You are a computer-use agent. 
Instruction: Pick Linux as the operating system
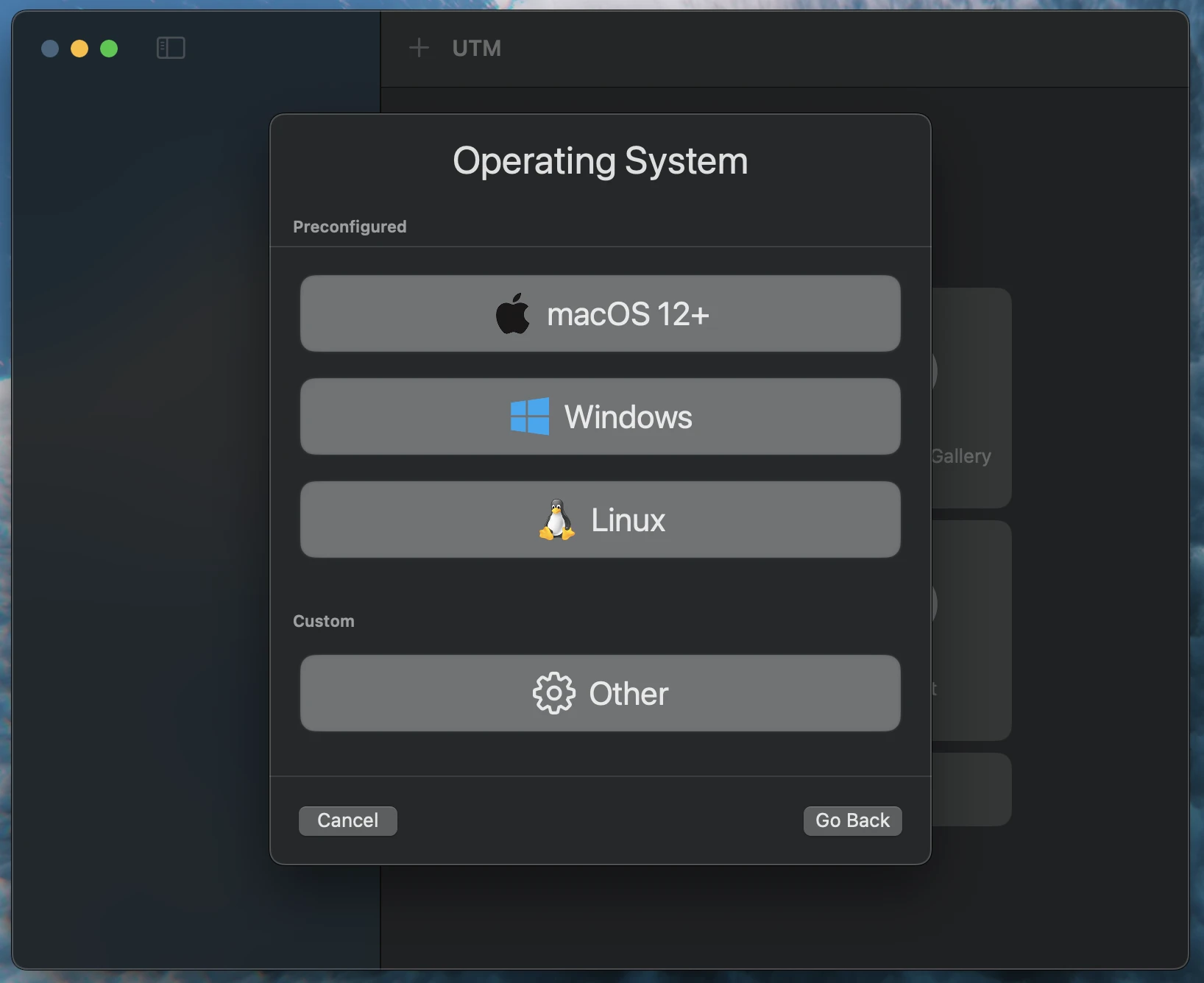click(x=600, y=519)
